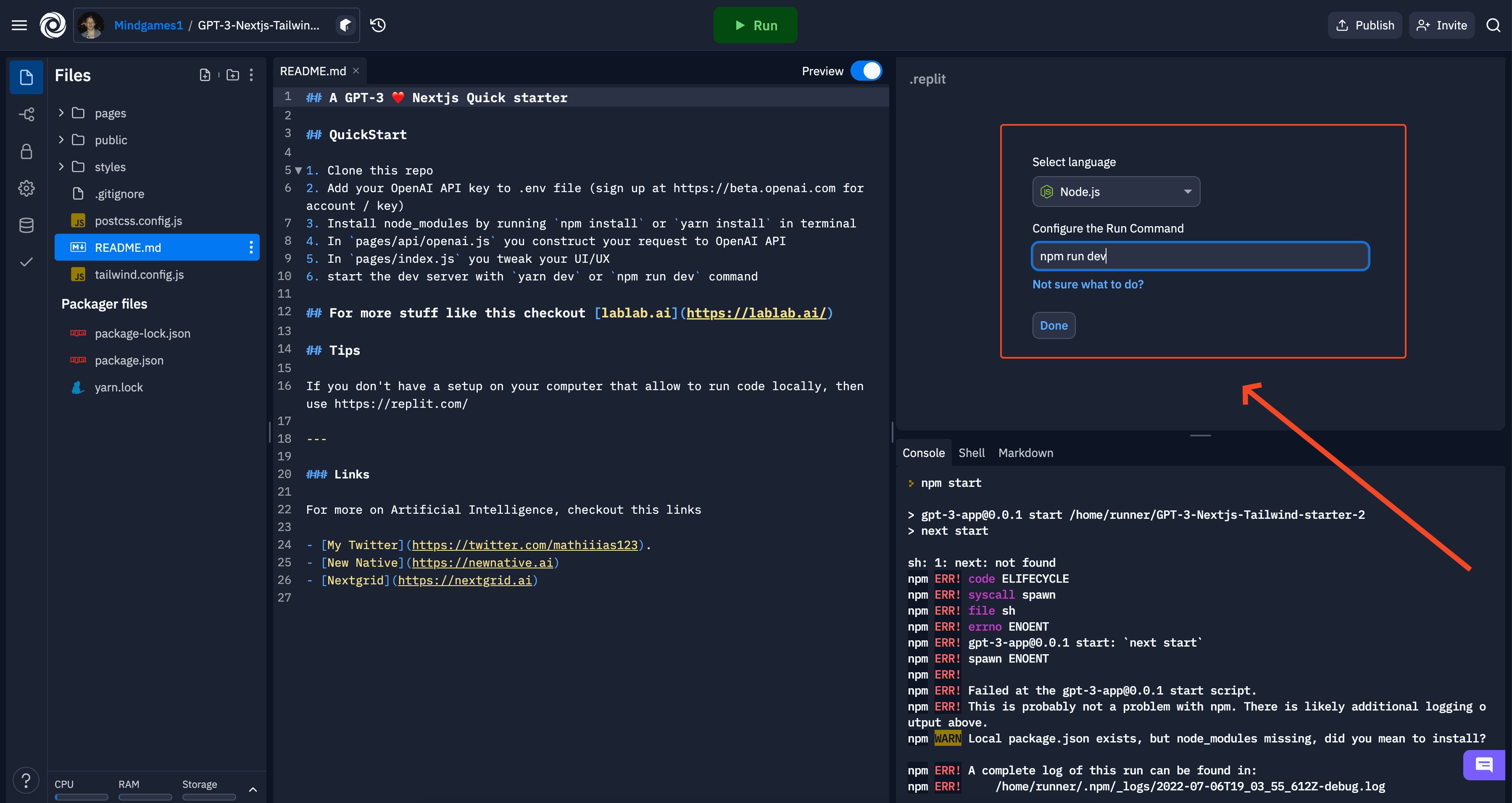Open tailwind.config.js file
This screenshot has height=803, width=1512.
tap(157, 275)
